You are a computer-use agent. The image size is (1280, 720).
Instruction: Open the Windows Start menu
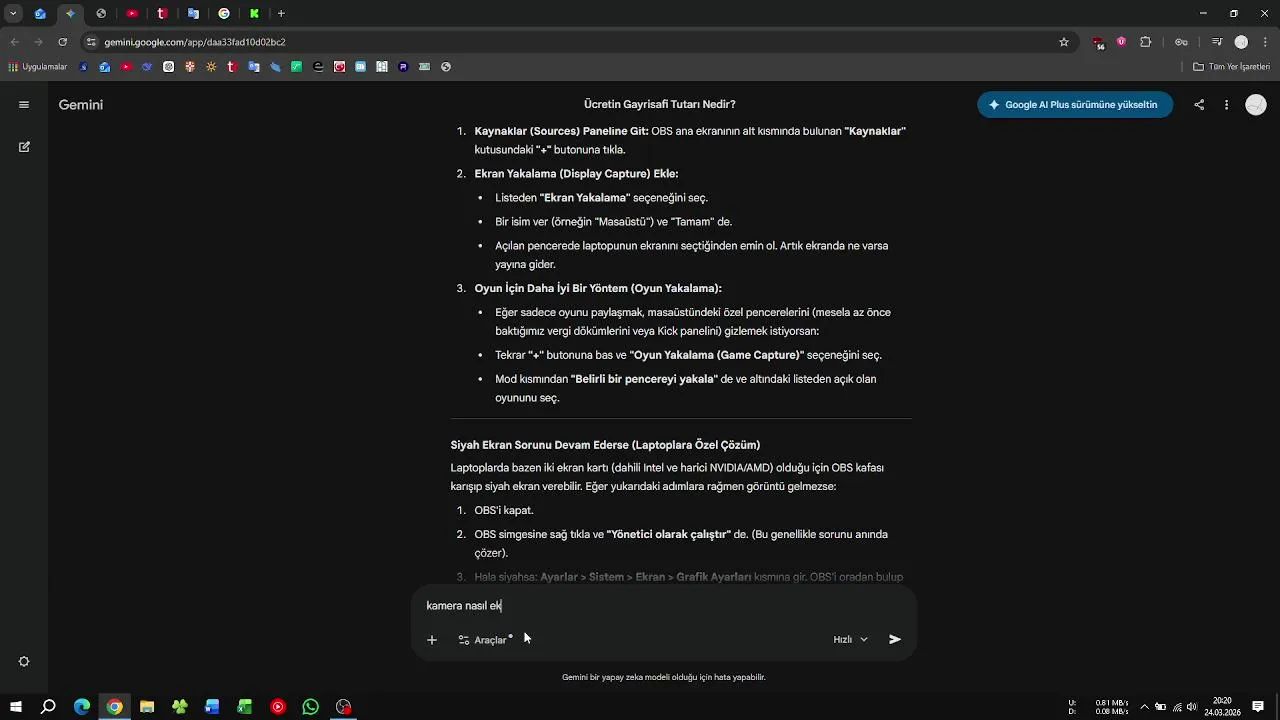point(15,707)
